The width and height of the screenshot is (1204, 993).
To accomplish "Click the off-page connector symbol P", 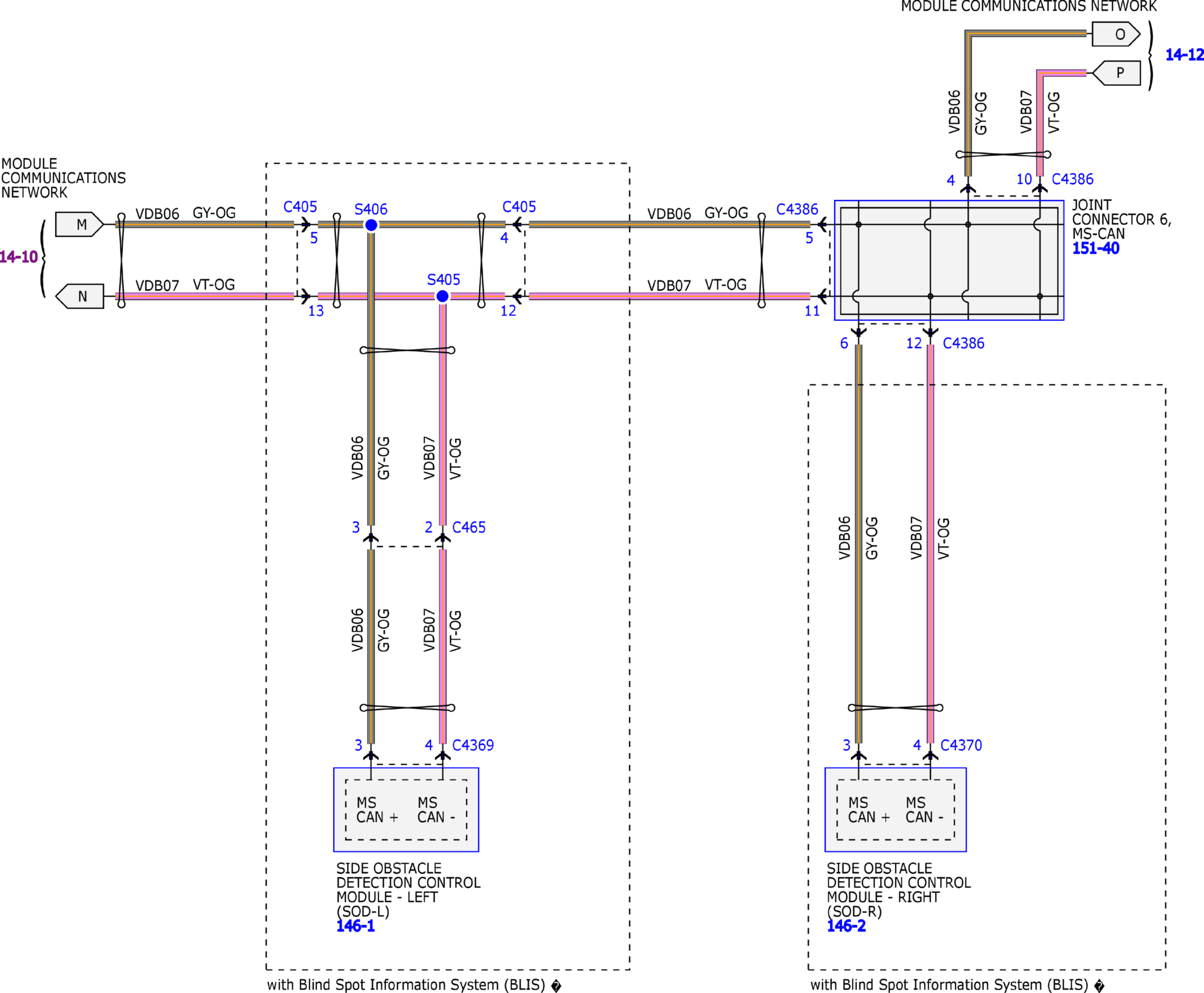I will tap(1116, 73).
